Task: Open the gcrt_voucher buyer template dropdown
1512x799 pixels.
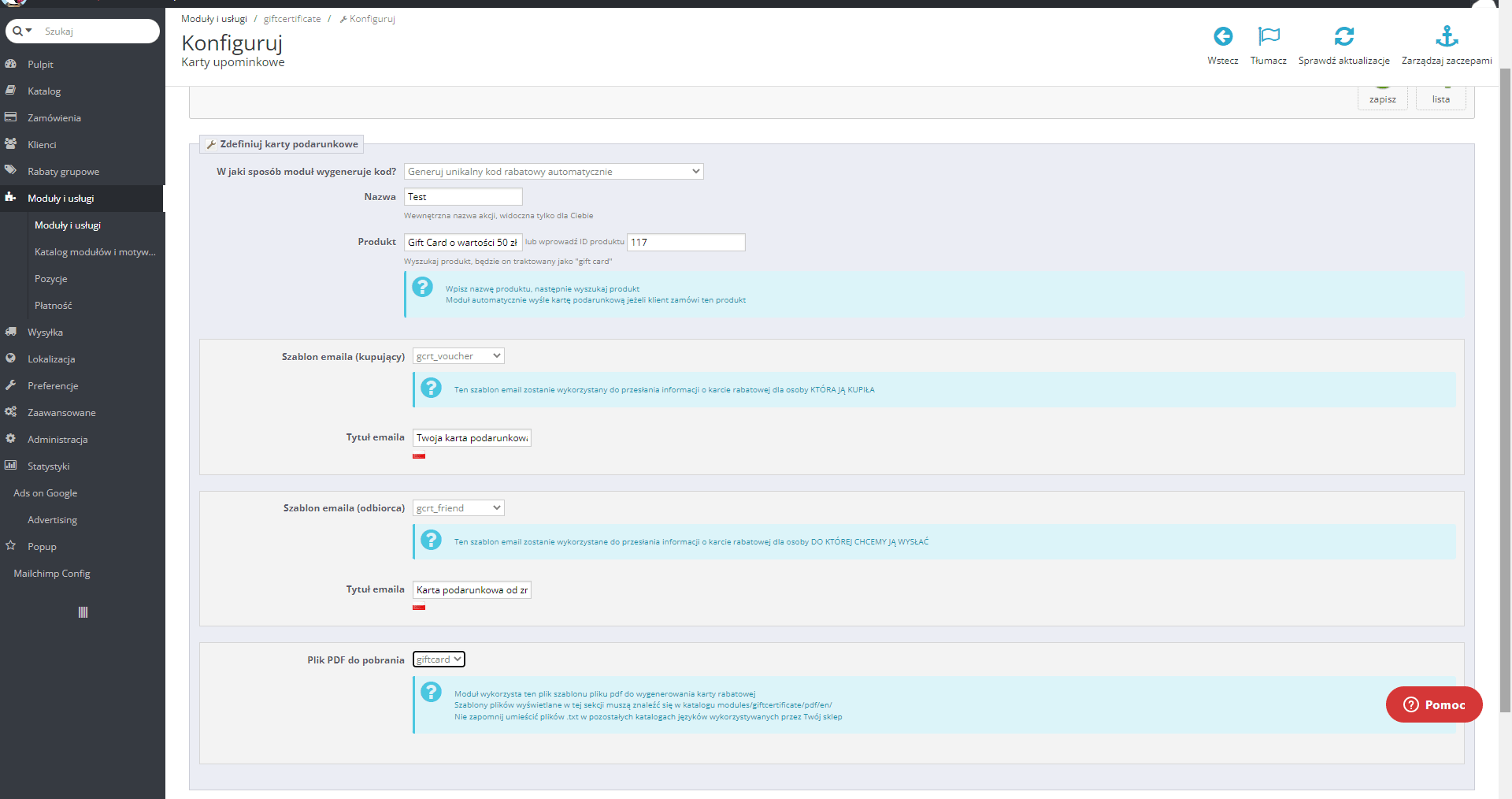Action: tap(458, 356)
